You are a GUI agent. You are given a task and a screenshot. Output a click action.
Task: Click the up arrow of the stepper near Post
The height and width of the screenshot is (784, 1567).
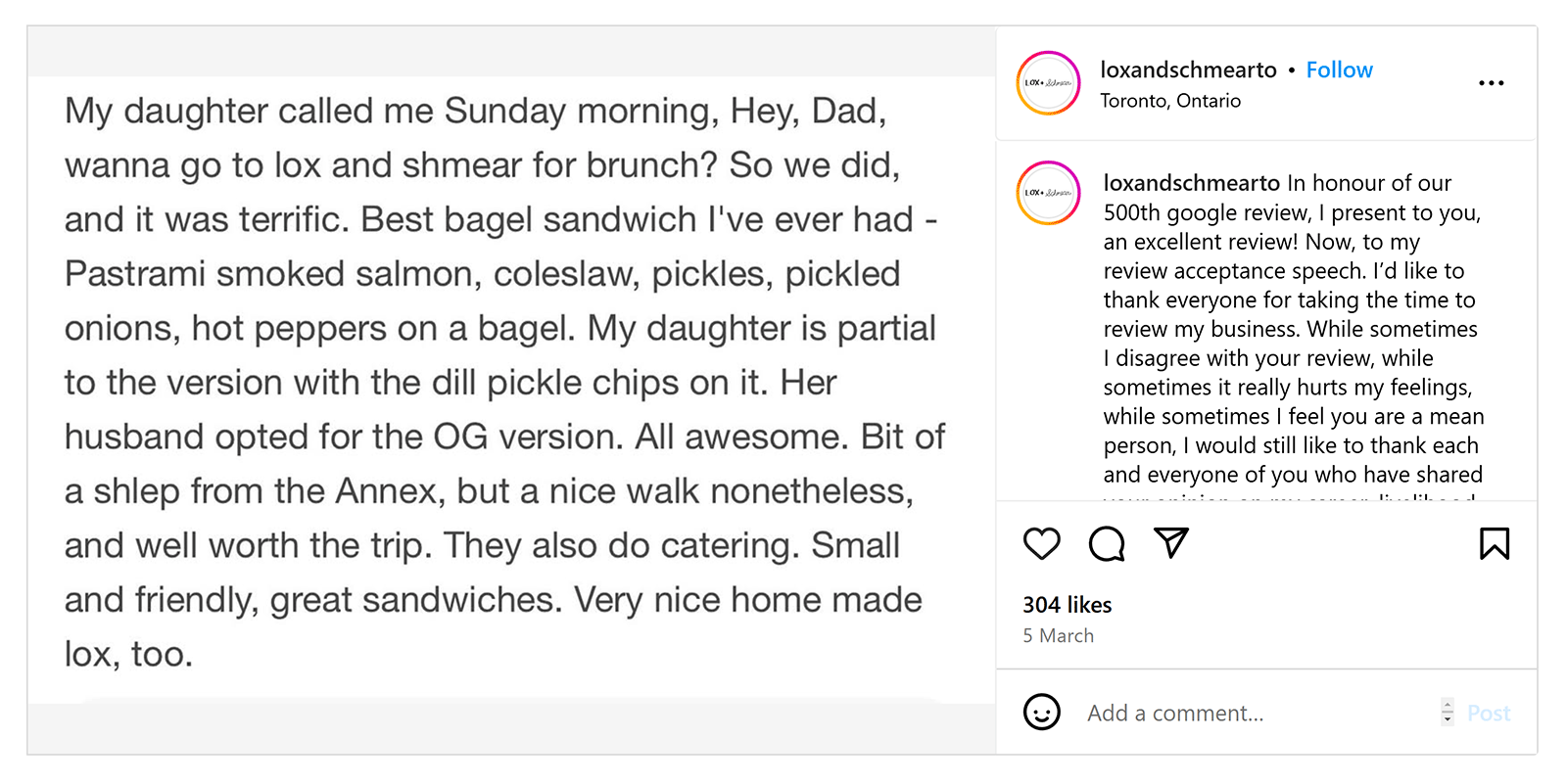click(1447, 707)
